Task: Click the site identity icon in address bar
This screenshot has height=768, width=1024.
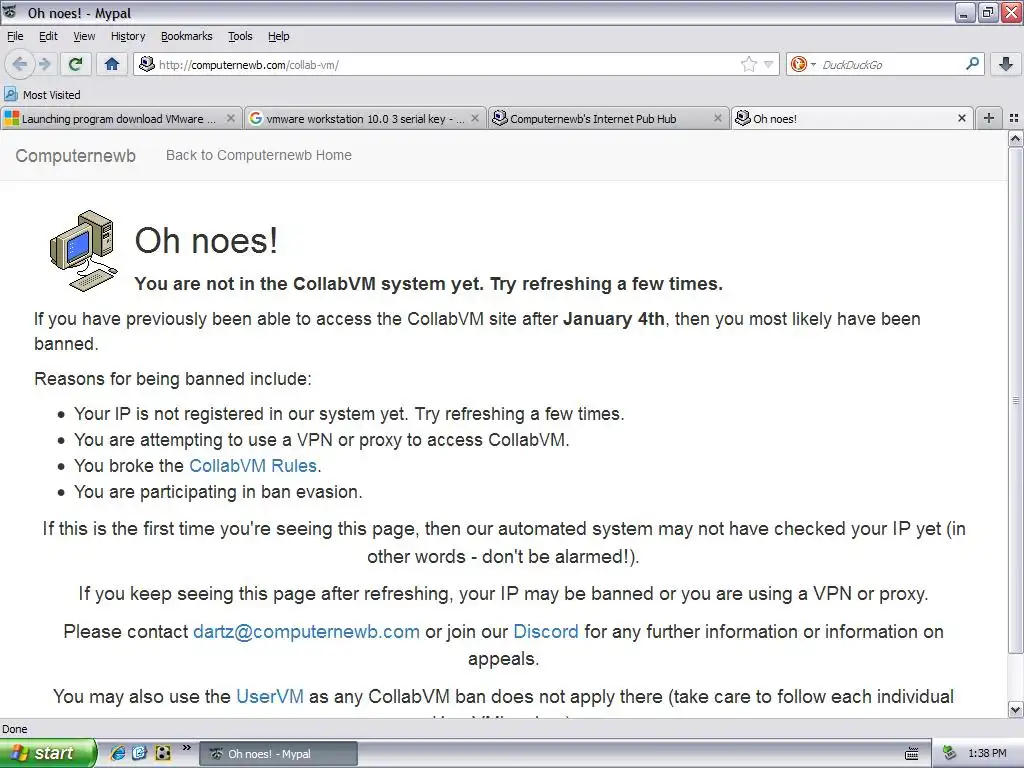Action: pyautogui.click(x=147, y=63)
